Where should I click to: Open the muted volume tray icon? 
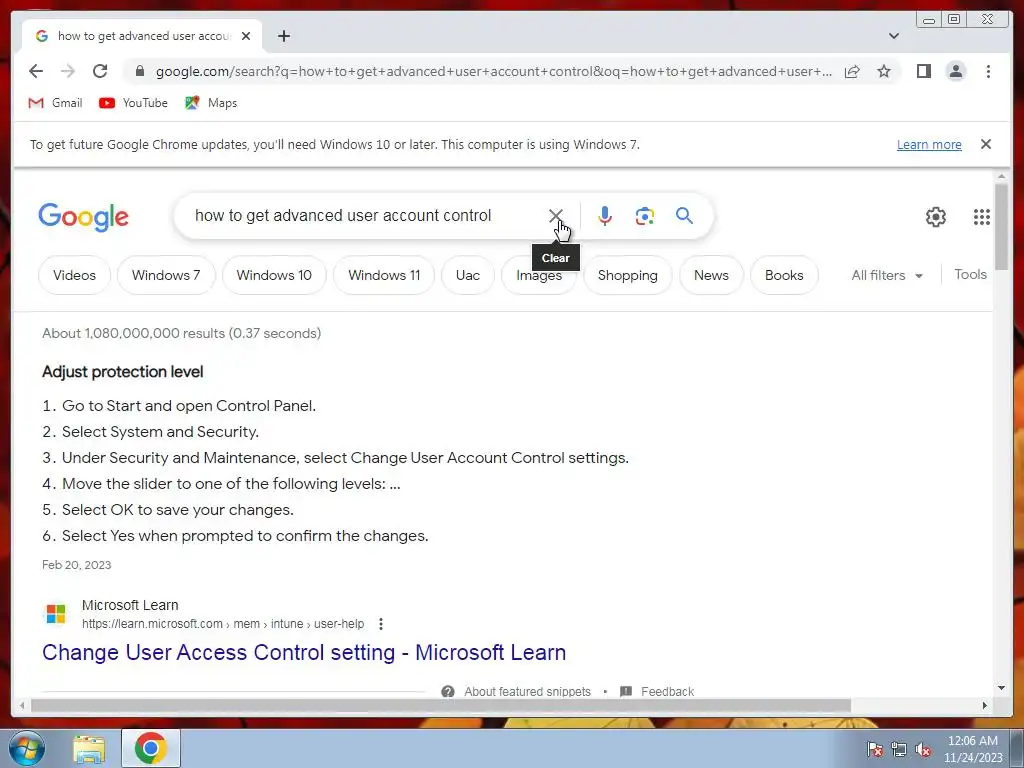coord(923,749)
